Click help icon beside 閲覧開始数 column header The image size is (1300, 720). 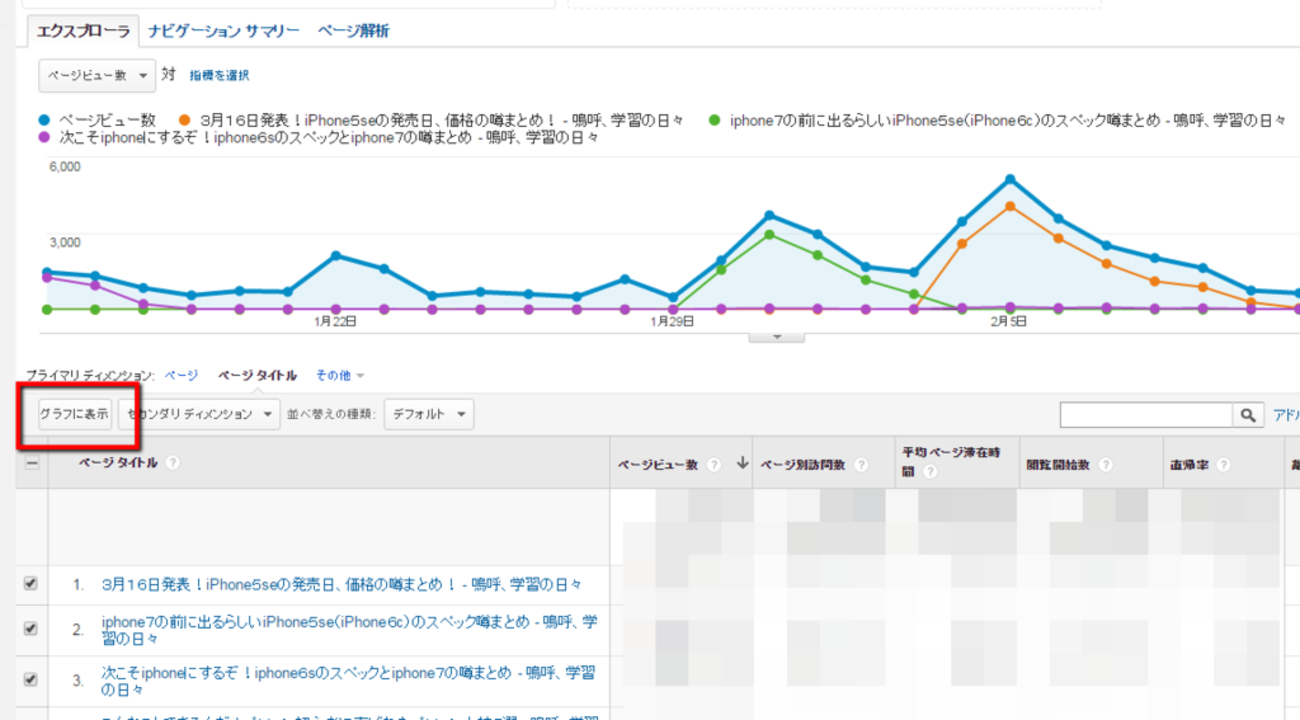[x=1107, y=465]
